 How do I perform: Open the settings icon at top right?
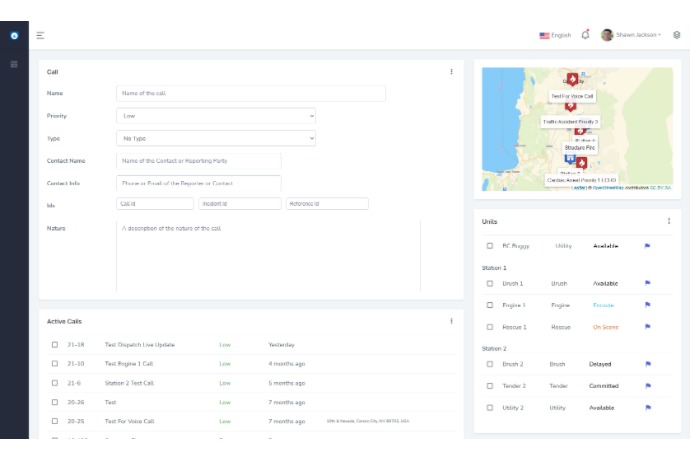click(x=677, y=35)
